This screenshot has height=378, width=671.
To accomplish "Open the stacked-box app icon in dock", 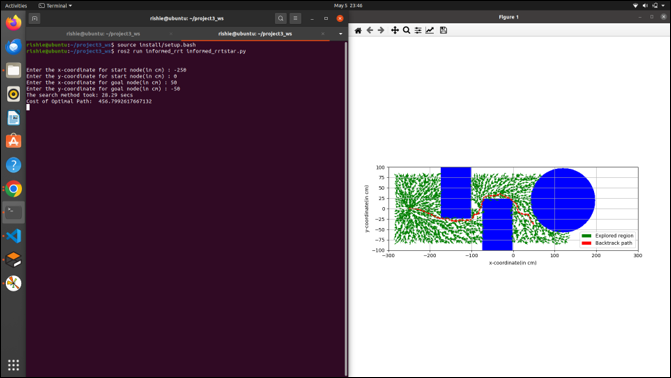I will pos(14,259).
